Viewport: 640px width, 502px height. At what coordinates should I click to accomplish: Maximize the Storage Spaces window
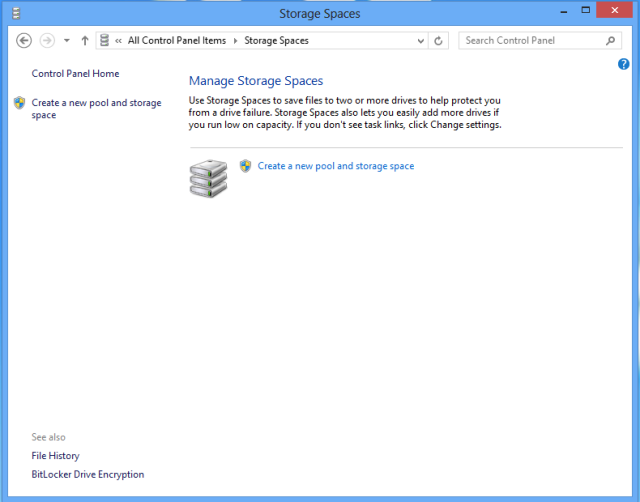pyautogui.click(x=586, y=10)
